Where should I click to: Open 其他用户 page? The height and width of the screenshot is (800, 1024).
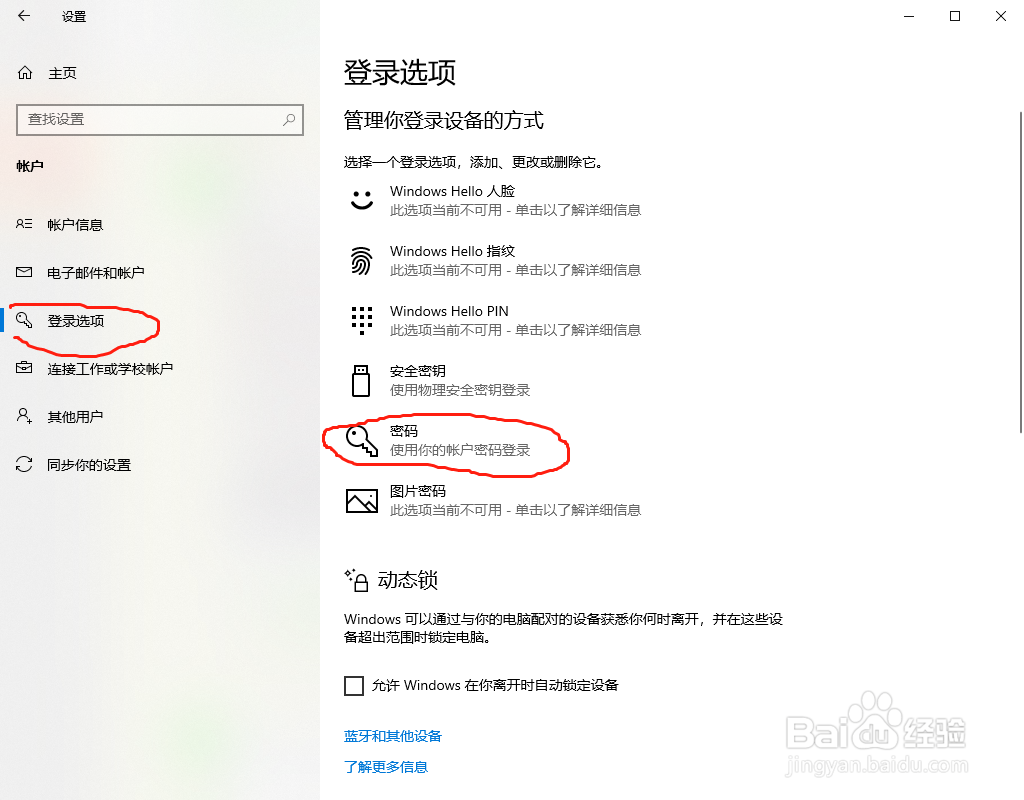(x=75, y=417)
